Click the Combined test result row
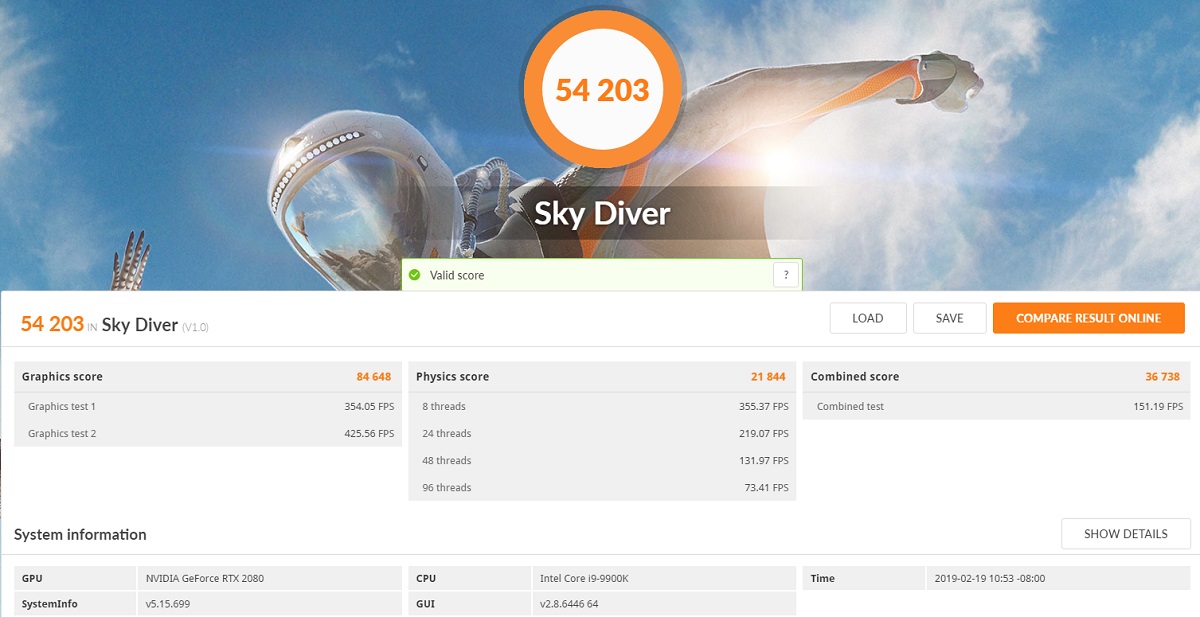Viewport: 1200px width, 617px height. point(996,407)
